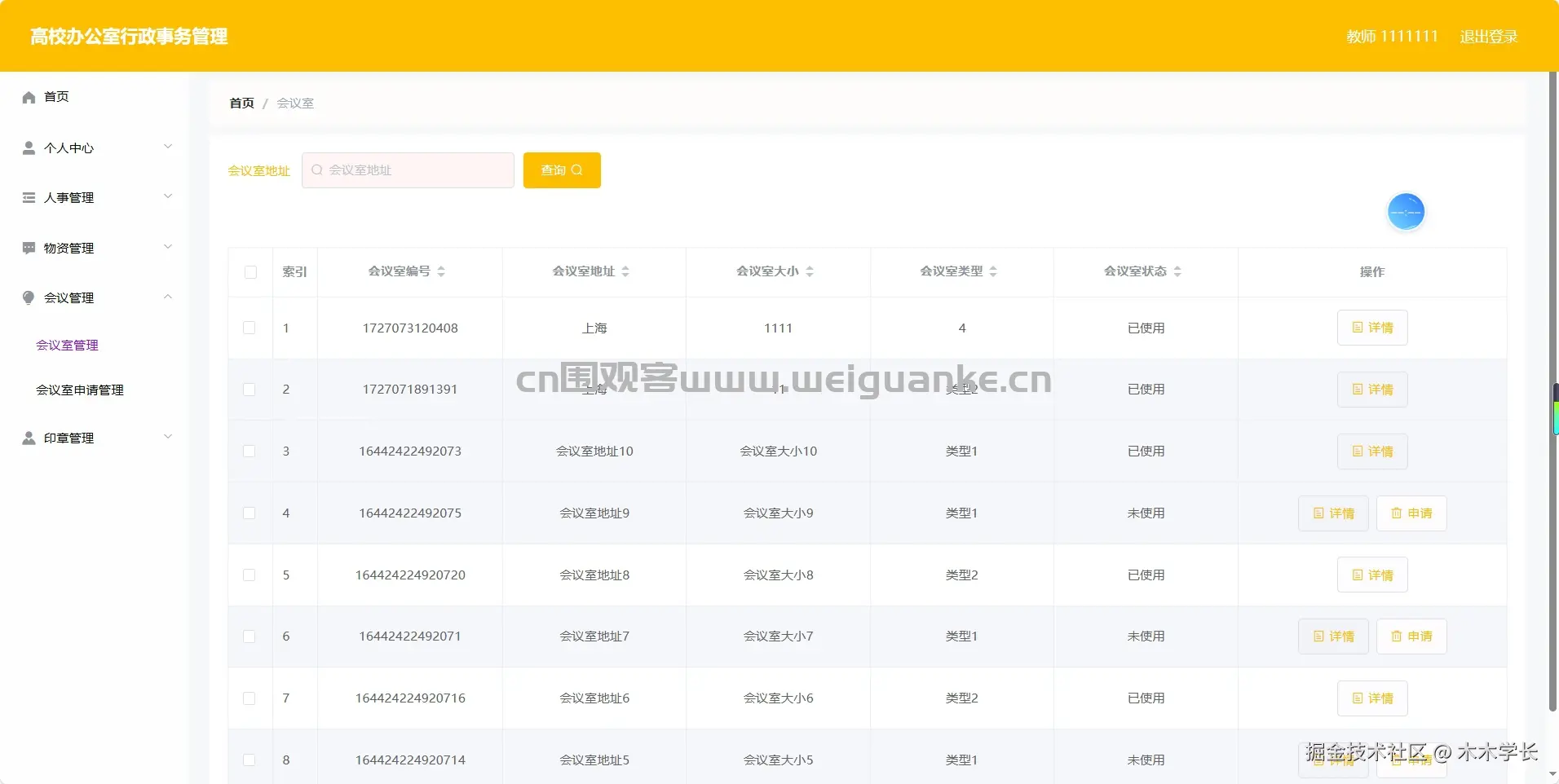This screenshot has height=784, width=1559.
Task: Click the bulb icon beside 会议管理
Action: [x=29, y=297]
